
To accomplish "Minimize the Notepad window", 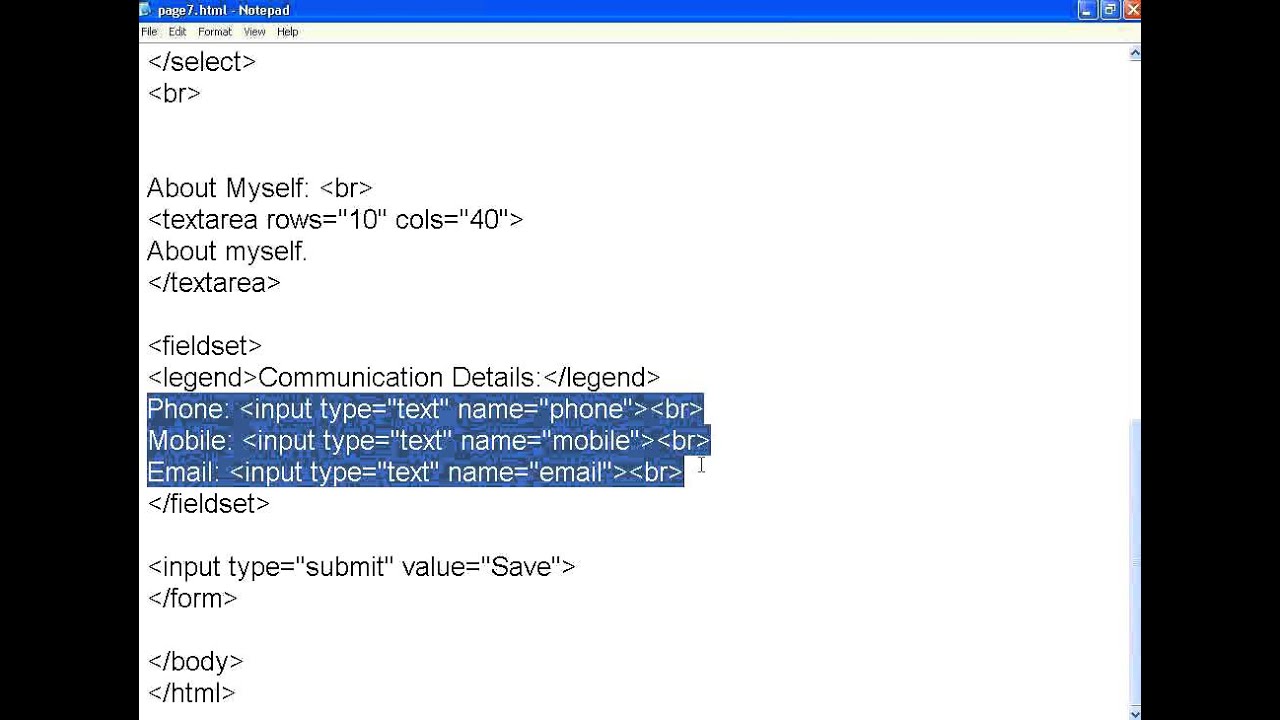I will pyautogui.click(x=1088, y=10).
